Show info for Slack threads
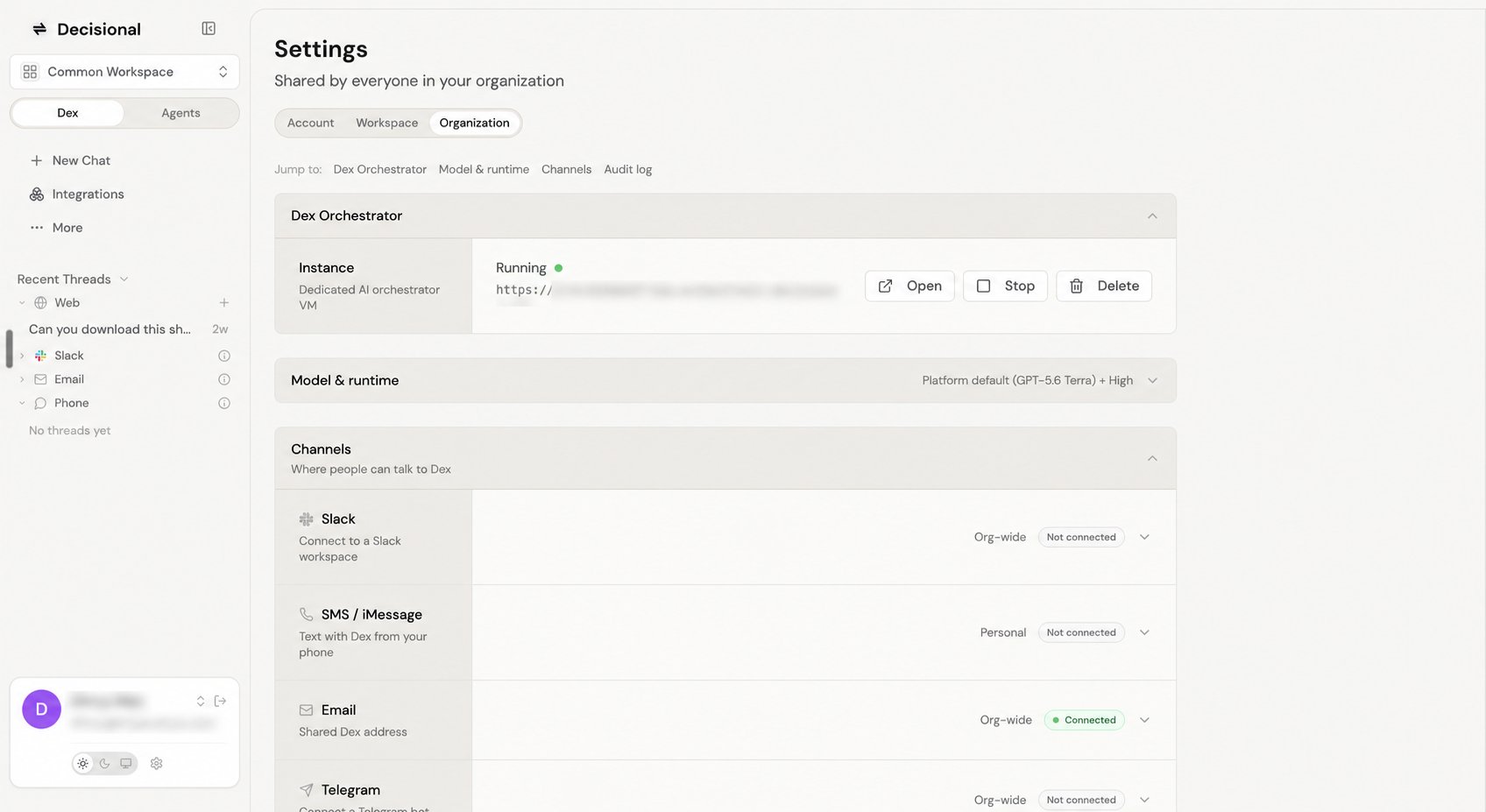The image size is (1486, 812). [224, 356]
